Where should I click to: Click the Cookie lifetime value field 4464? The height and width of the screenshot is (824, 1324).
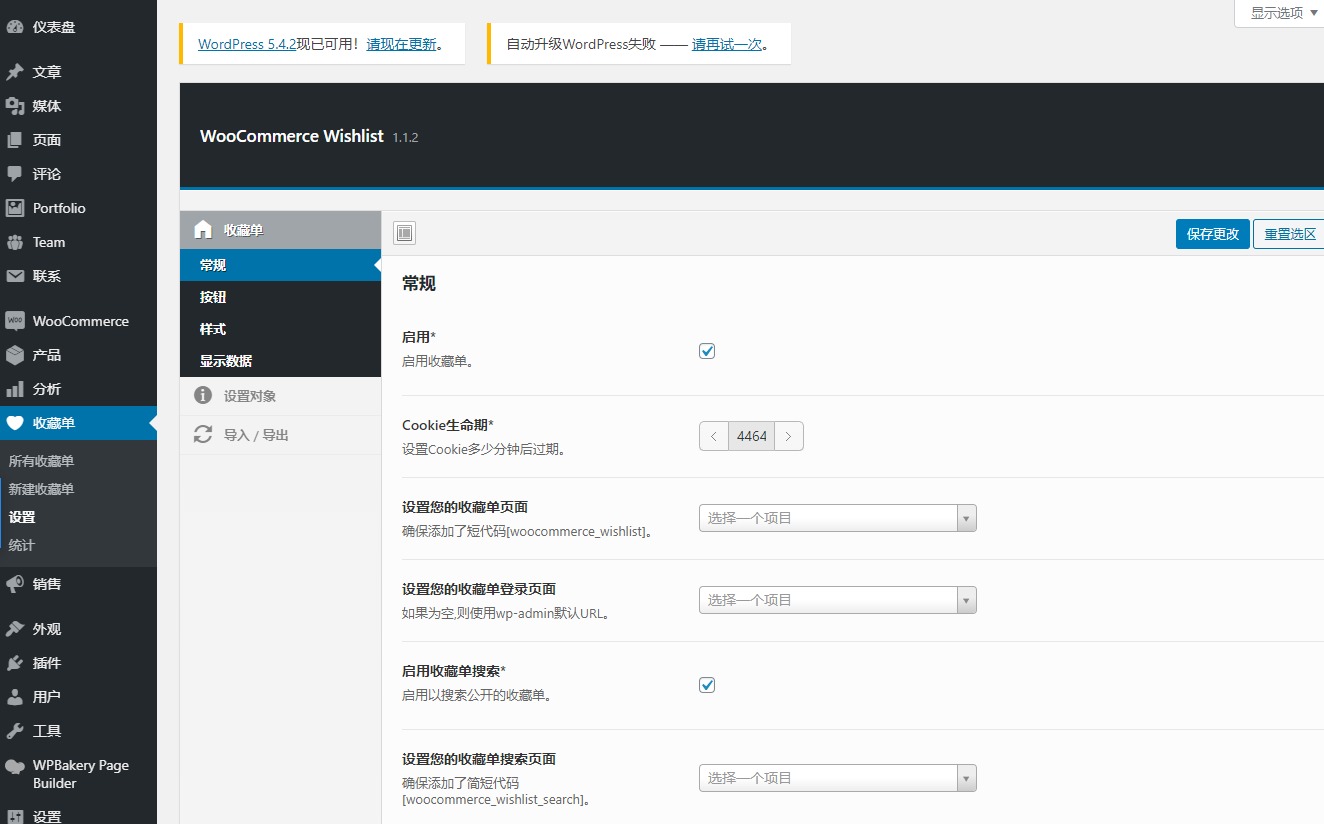tap(751, 436)
